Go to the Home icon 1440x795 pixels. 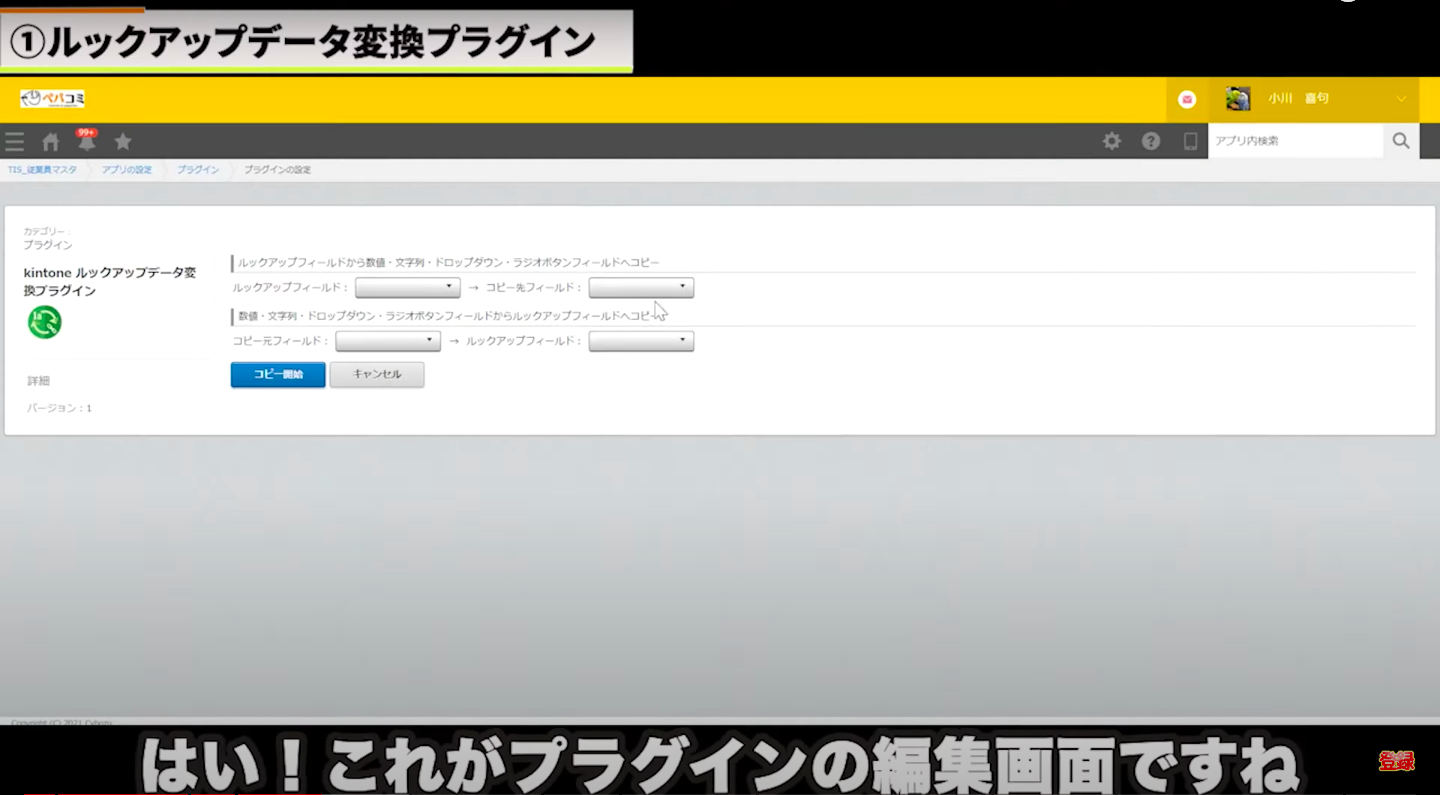point(51,142)
